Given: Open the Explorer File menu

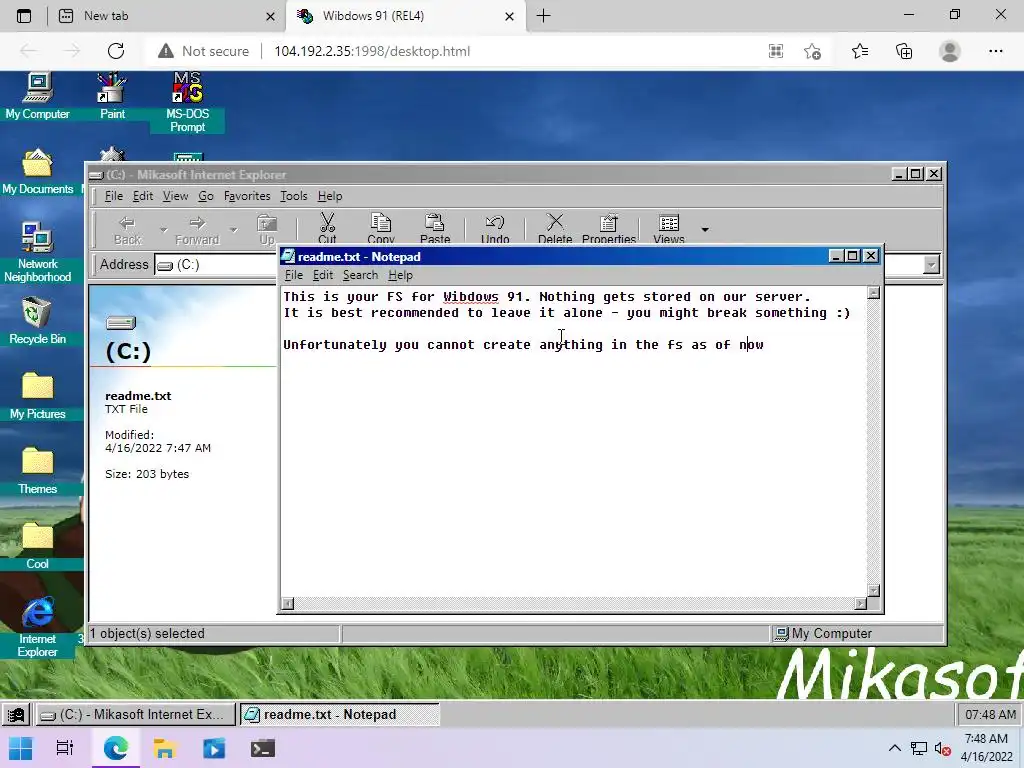Looking at the screenshot, I should click(114, 196).
